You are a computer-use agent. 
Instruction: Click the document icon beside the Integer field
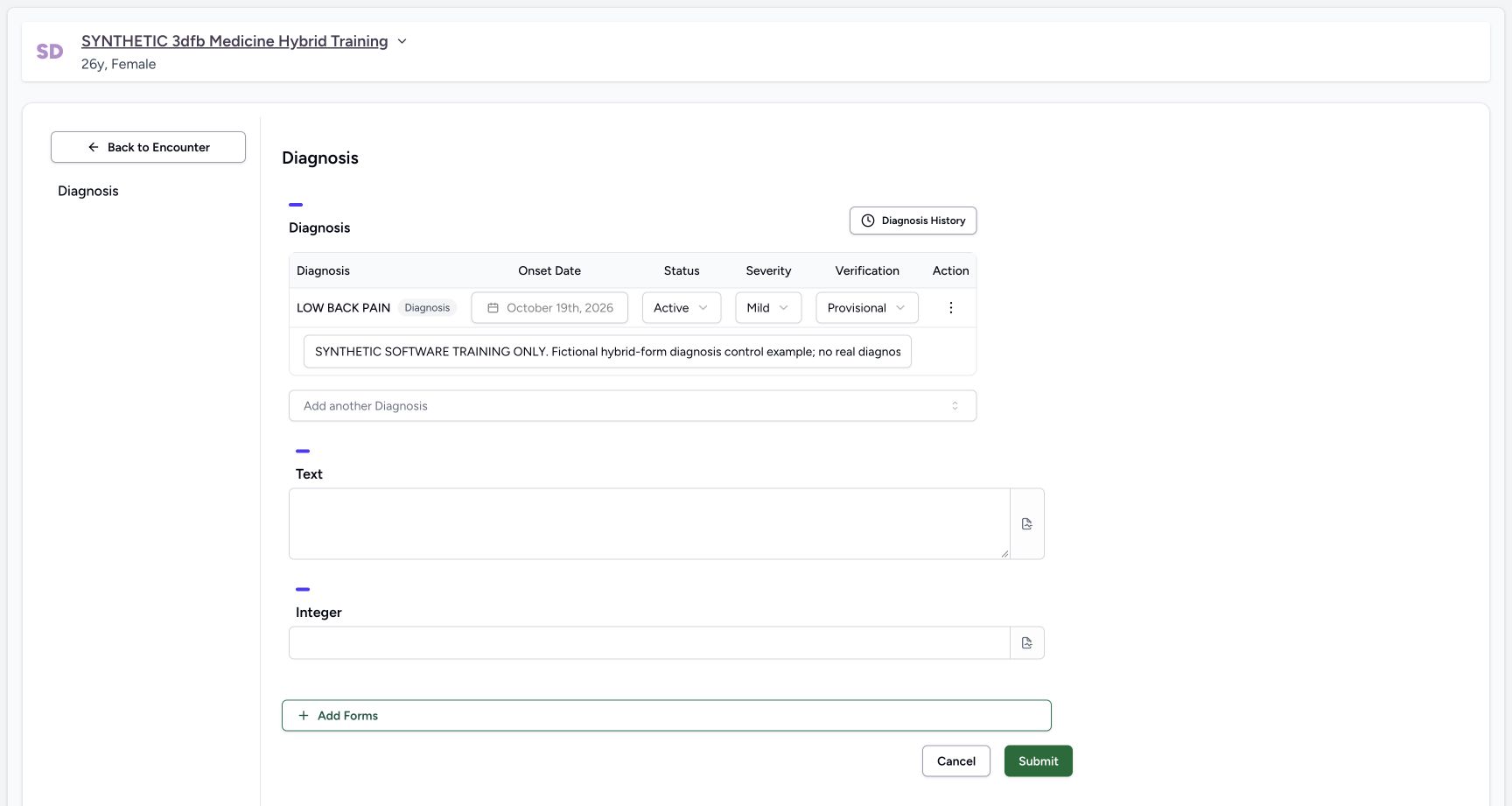click(x=1027, y=643)
